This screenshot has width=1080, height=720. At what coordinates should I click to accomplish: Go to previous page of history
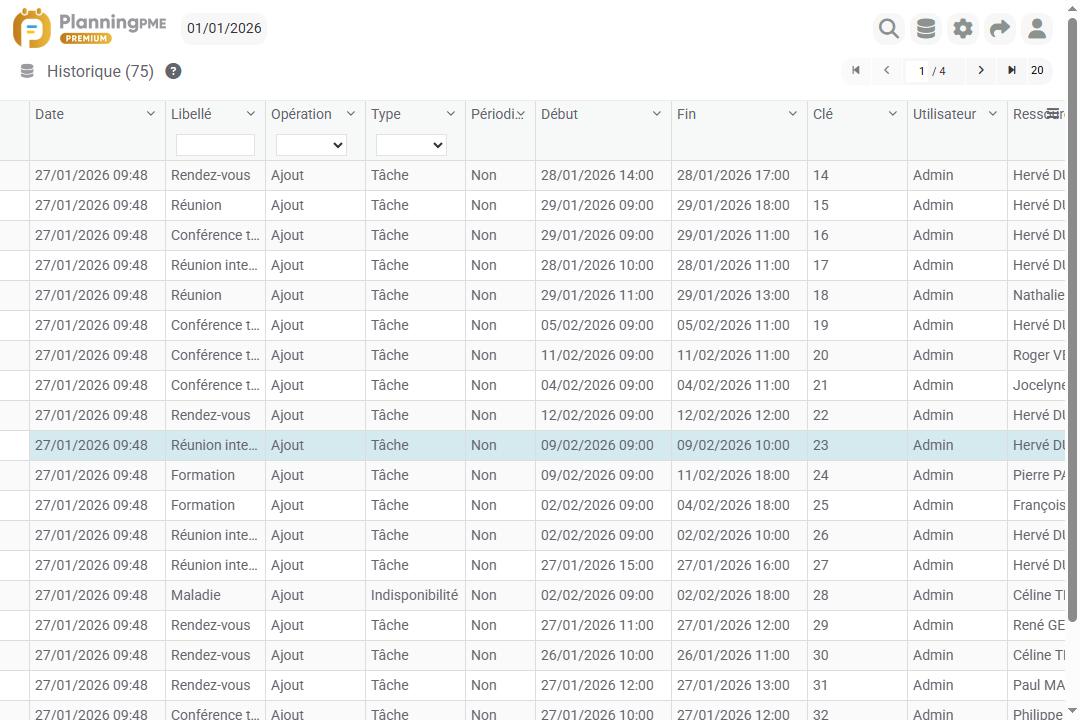(886, 70)
